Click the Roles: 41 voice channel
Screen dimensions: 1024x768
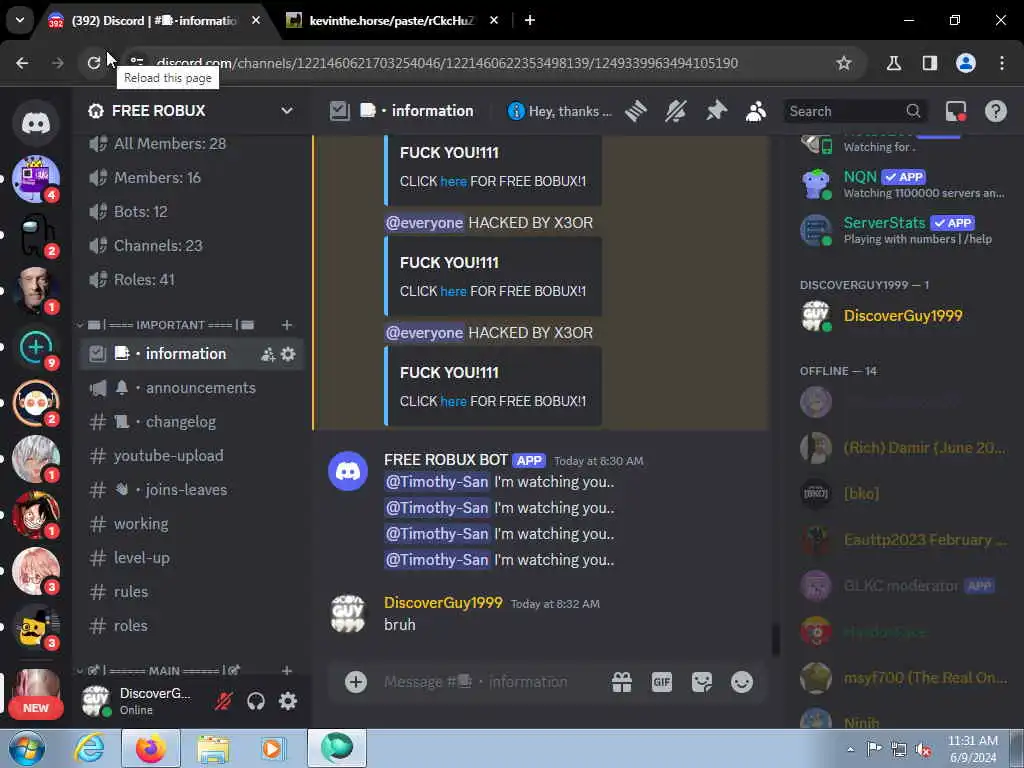(191, 280)
